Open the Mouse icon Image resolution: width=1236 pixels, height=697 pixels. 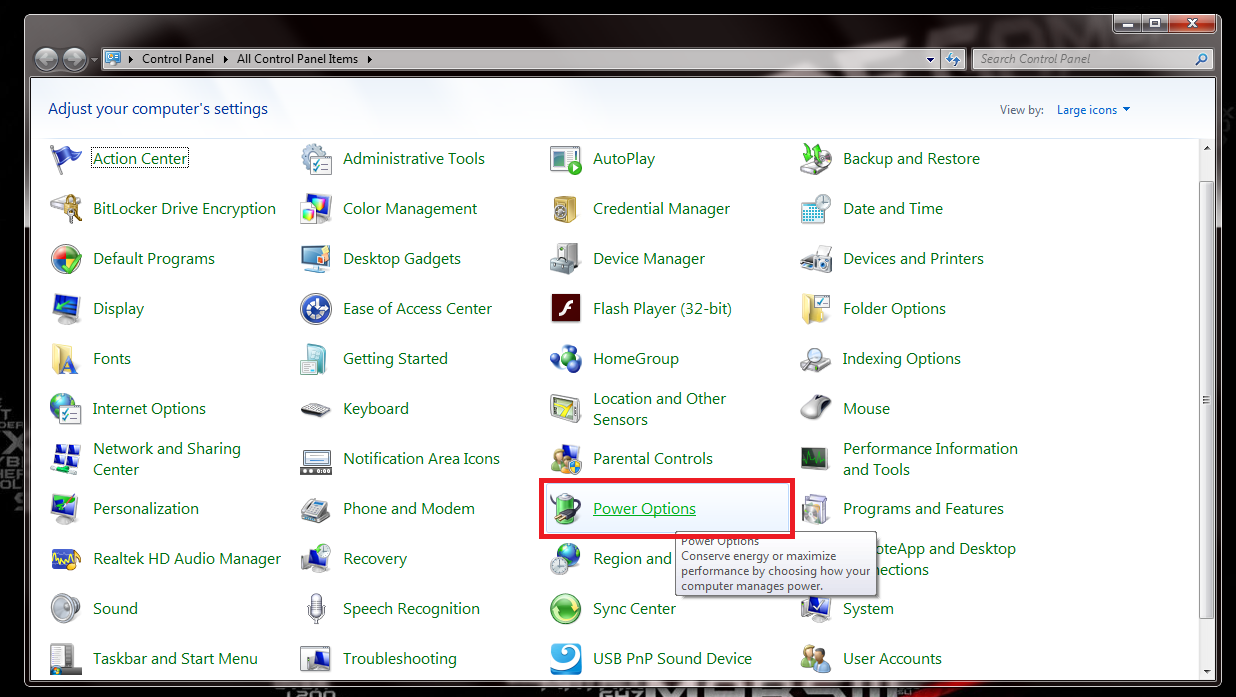pyautogui.click(x=816, y=409)
